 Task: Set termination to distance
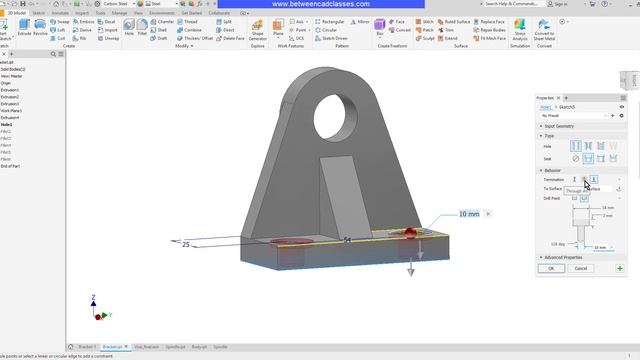click(574, 179)
